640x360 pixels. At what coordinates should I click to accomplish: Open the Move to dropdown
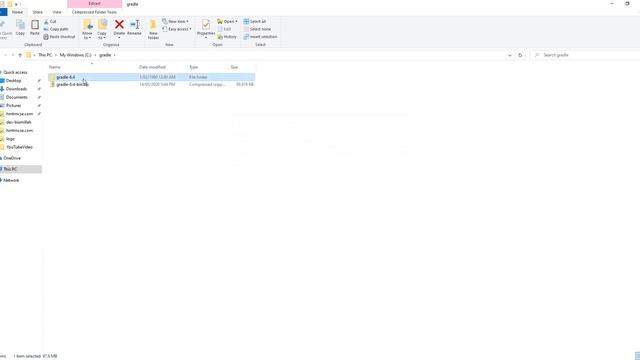[x=87, y=29]
